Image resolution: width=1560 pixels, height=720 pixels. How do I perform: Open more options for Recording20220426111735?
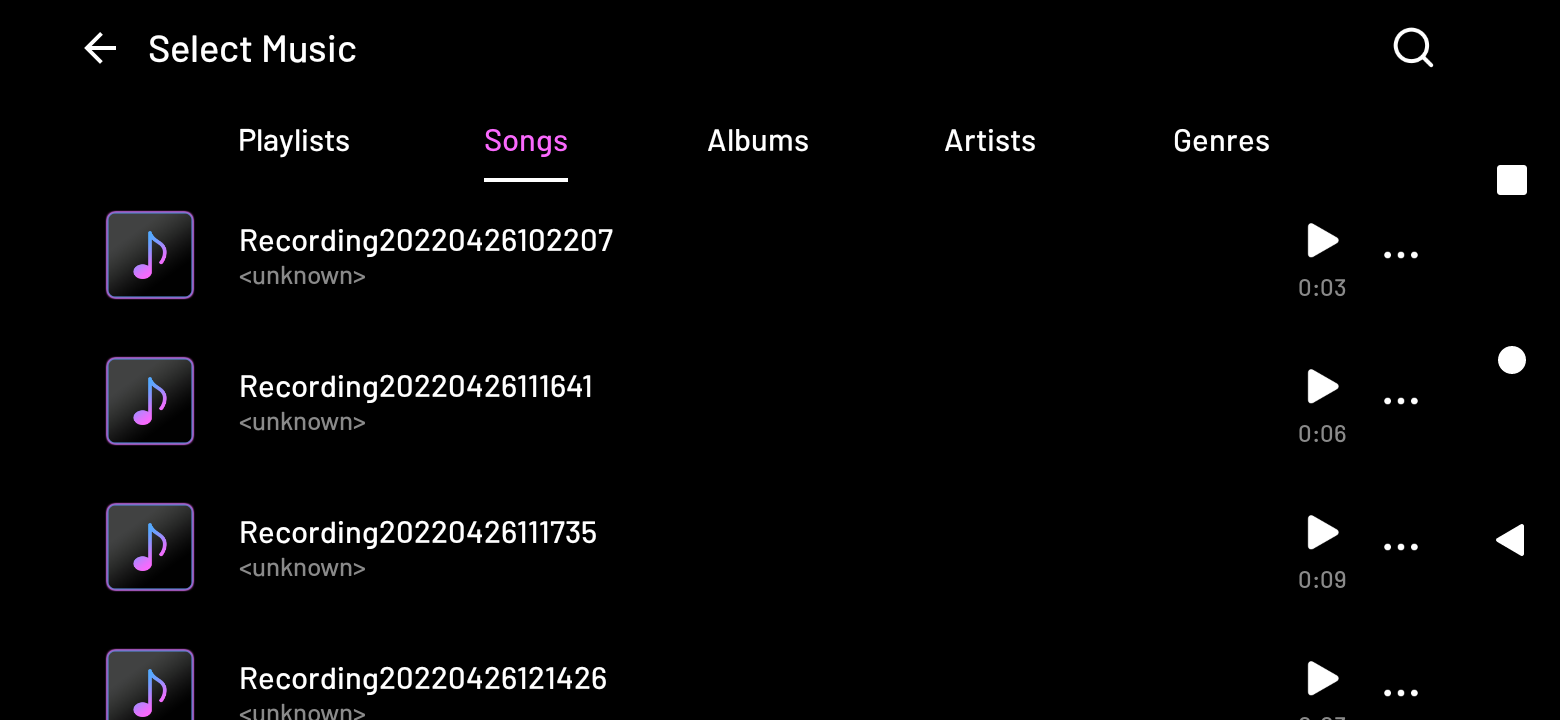[1400, 547]
